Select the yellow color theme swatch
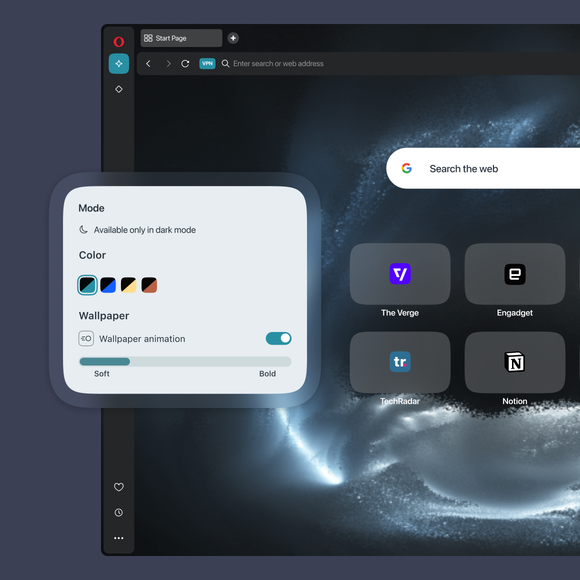580x580 pixels. click(129, 285)
